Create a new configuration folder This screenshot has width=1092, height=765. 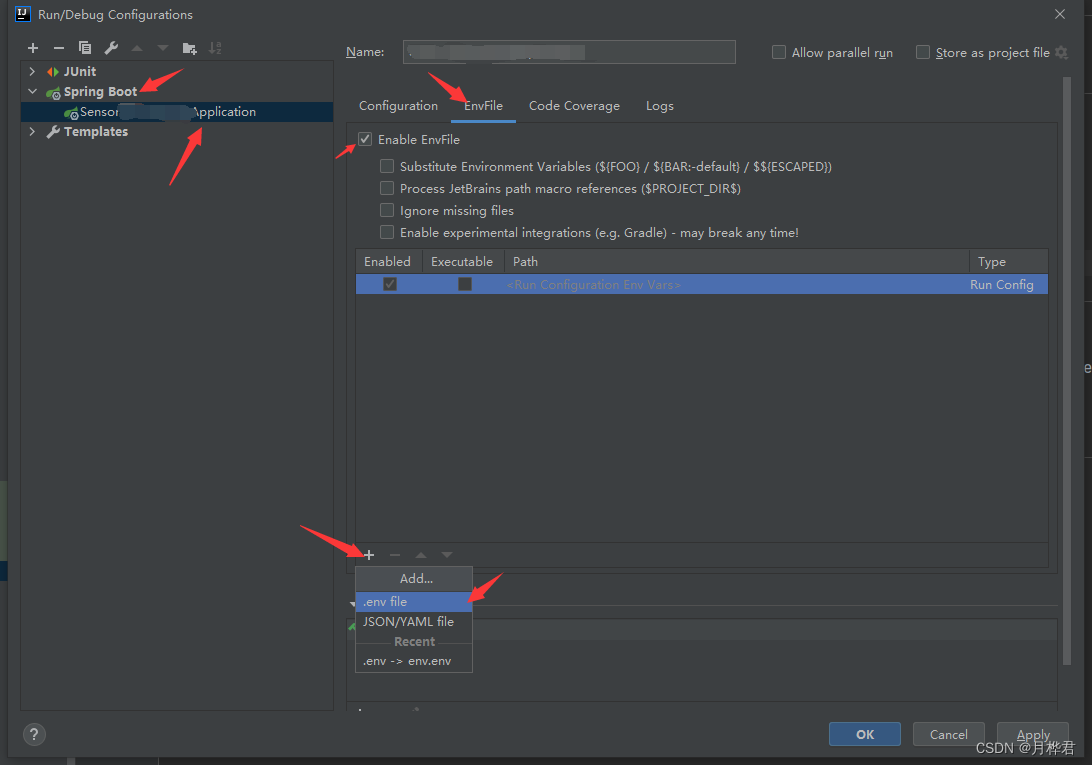[x=189, y=48]
